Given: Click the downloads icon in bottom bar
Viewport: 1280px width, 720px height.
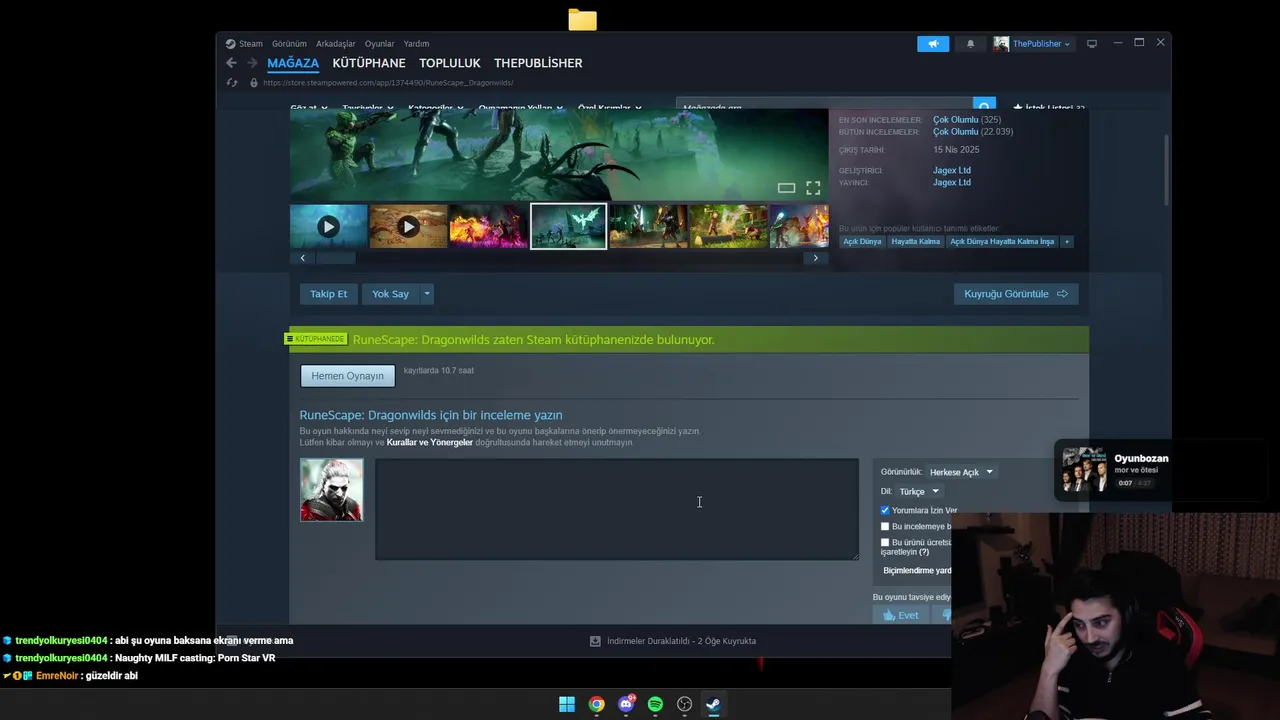Looking at the screenshot, I should (595, 641).
